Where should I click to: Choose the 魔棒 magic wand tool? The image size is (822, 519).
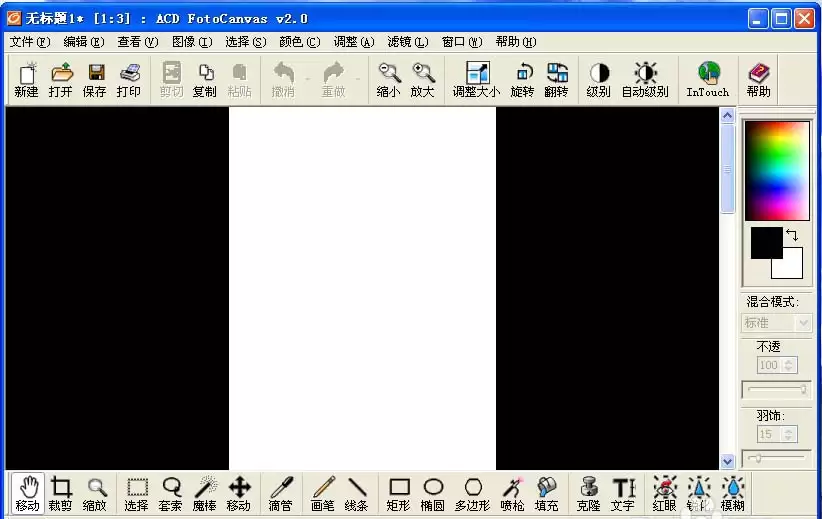pyautogui.click(x=205, y=493)
